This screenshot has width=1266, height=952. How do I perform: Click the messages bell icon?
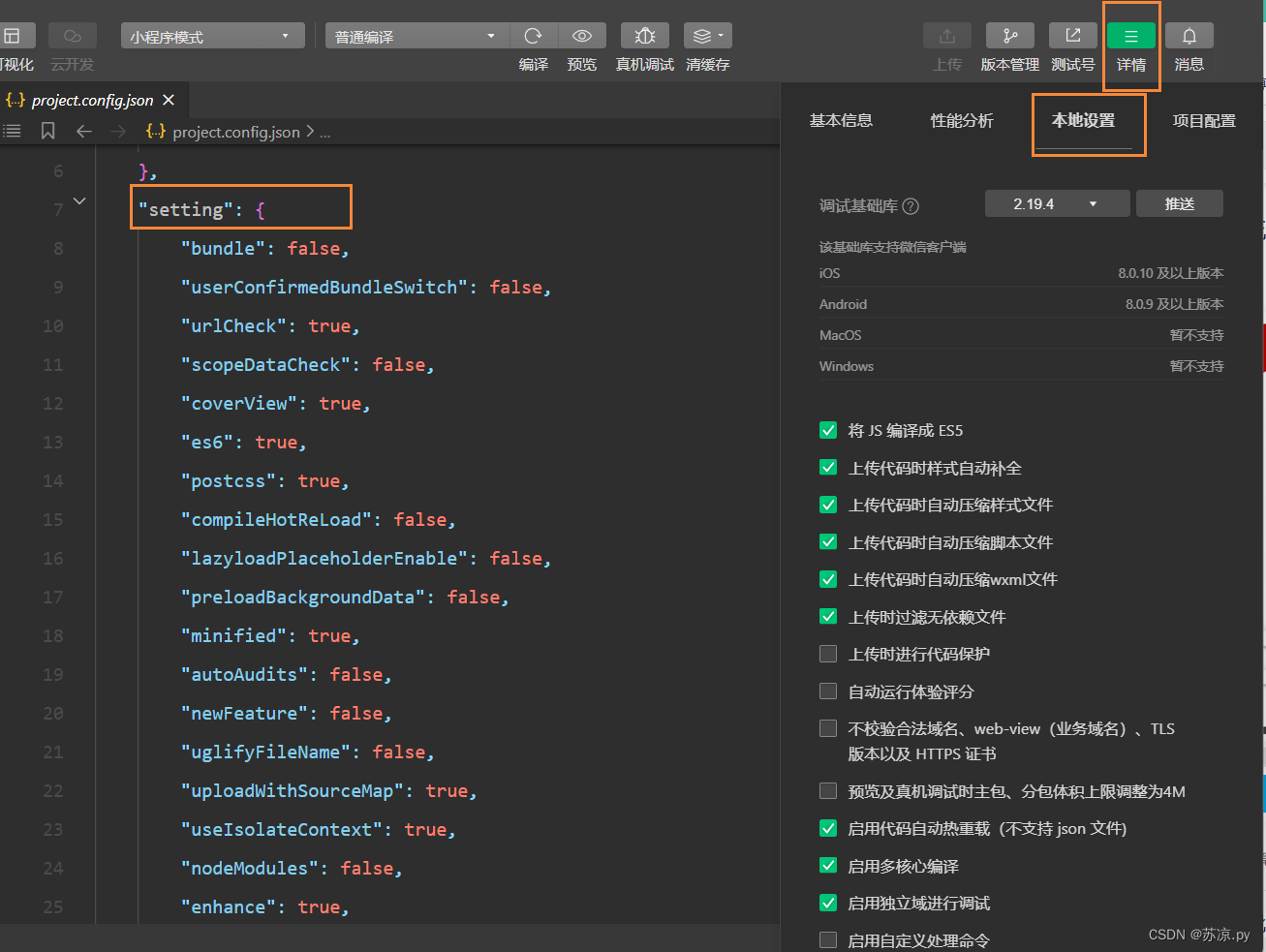1189,36
